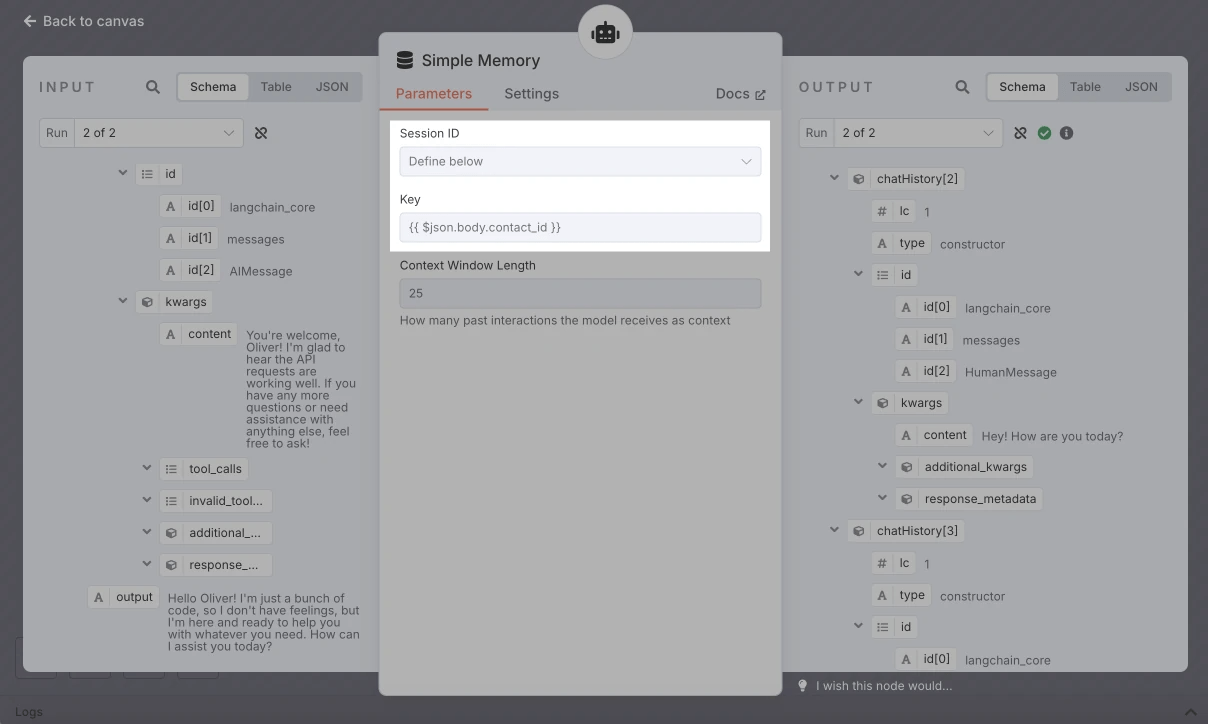Select the content field in input
The width and height of the screenshot is (1208, 724).
[199, 334]
